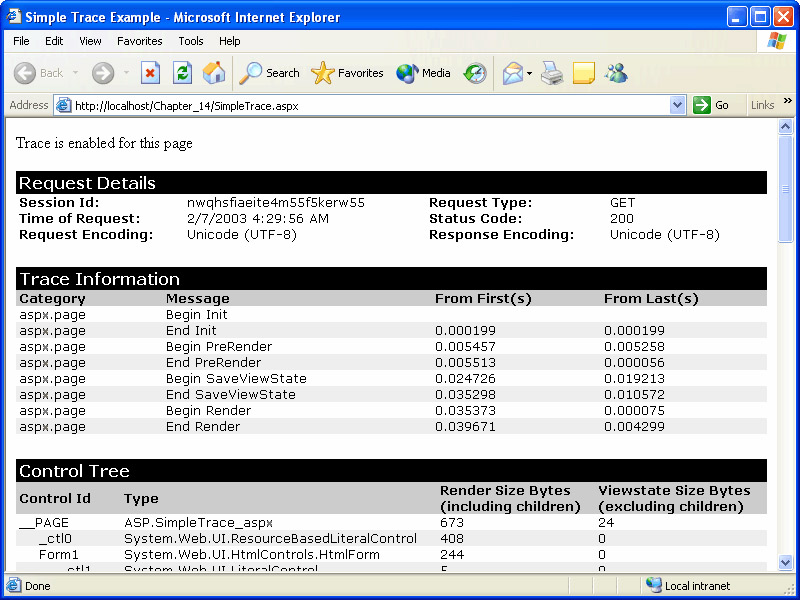800x600 pixels.
Task: Click the Messenger icon in toolbar
Action: pyautogui.click(x=616, y=73)
